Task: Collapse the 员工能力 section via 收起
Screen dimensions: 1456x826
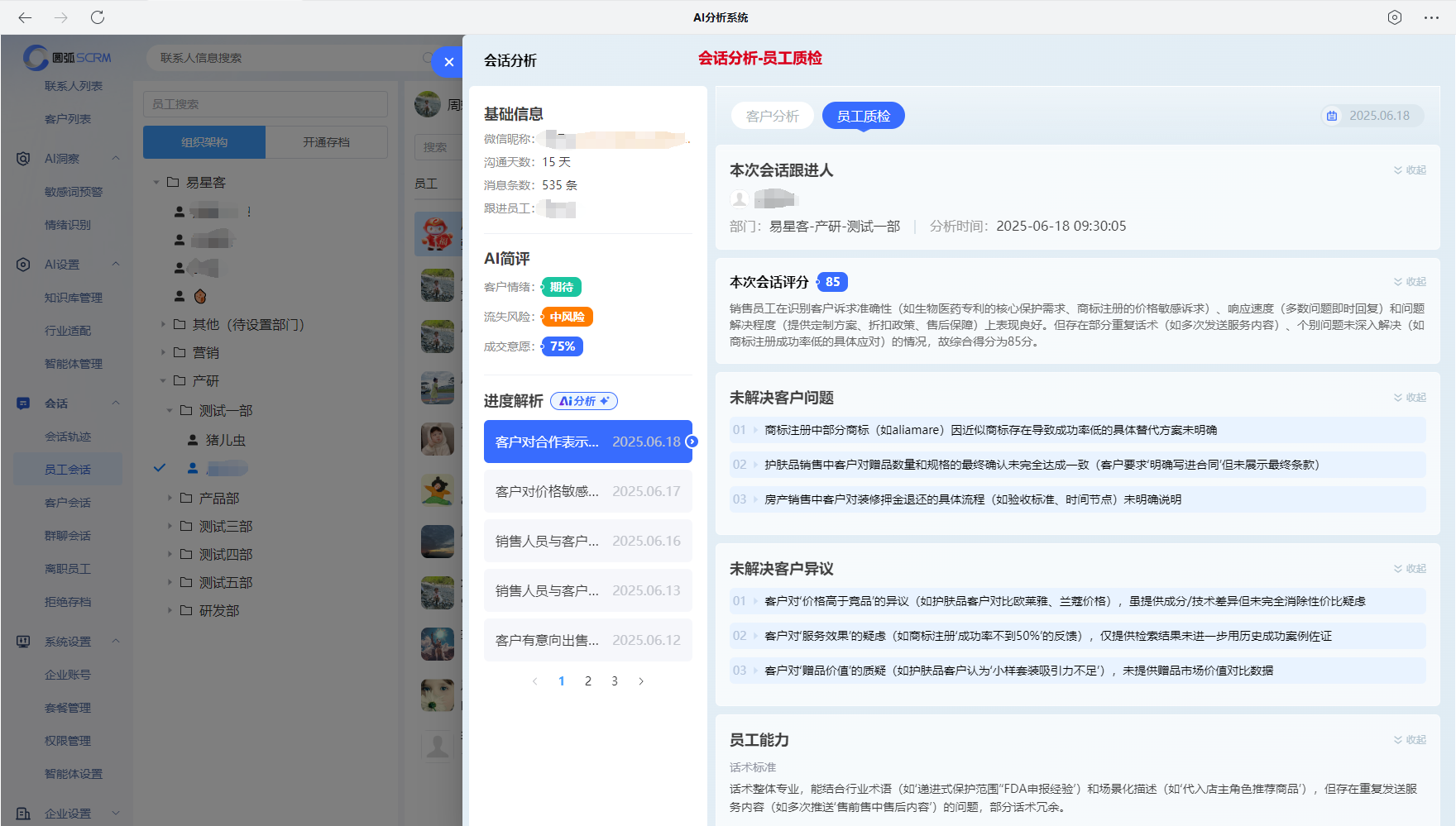Action: [x=1410, y=740]
